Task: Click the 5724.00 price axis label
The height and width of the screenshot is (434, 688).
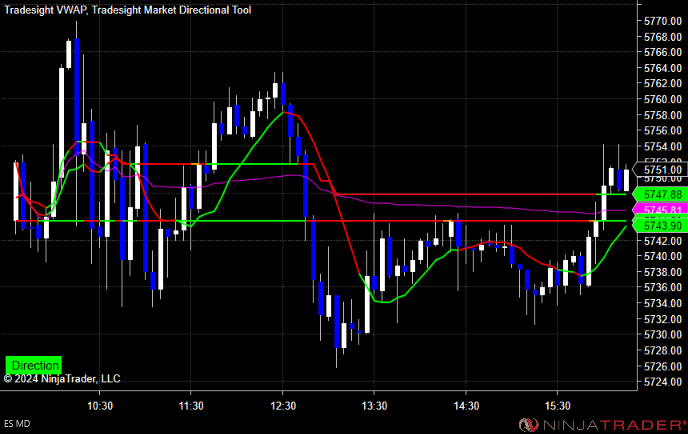Action: [x=663, y=381]
